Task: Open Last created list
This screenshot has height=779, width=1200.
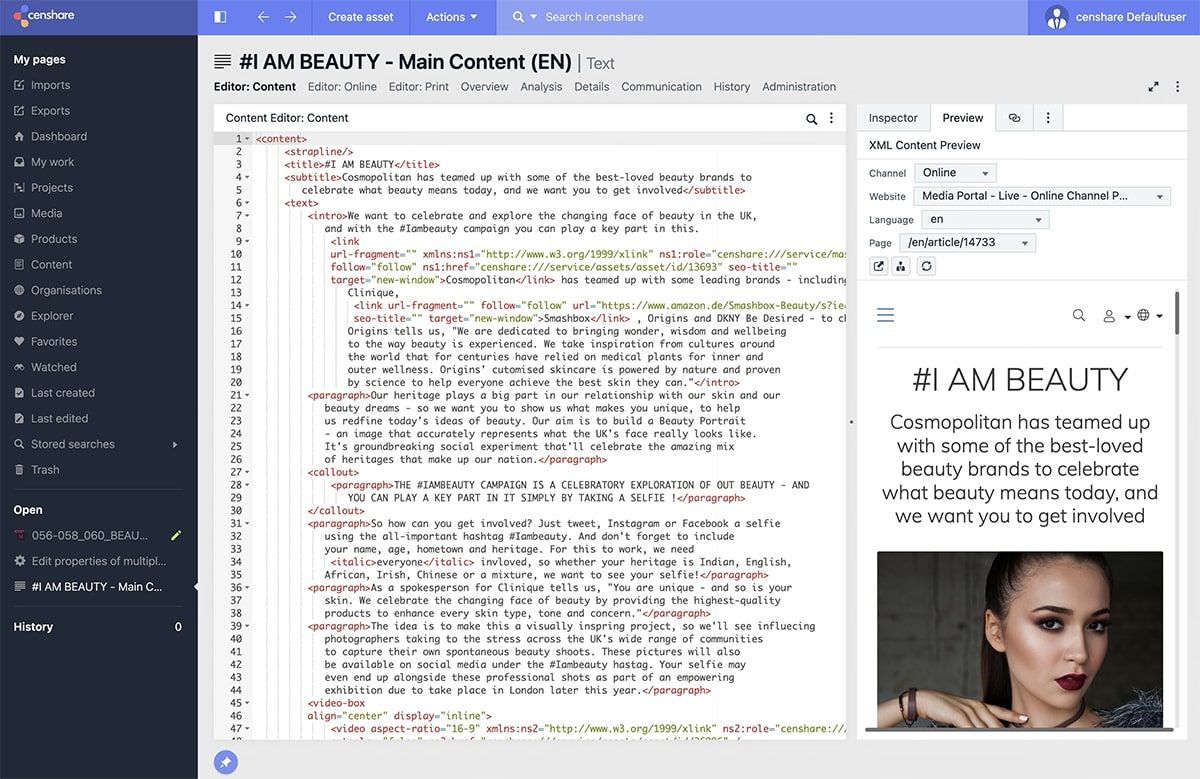Action: click(62, 393)
